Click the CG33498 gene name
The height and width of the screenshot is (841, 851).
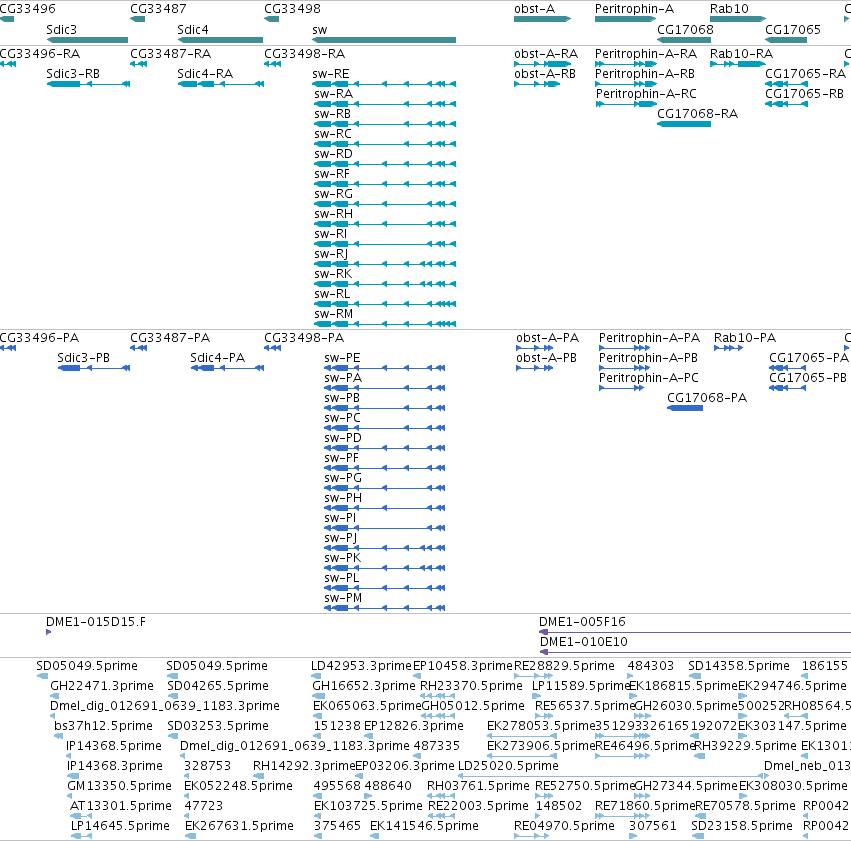click(292, 9)
